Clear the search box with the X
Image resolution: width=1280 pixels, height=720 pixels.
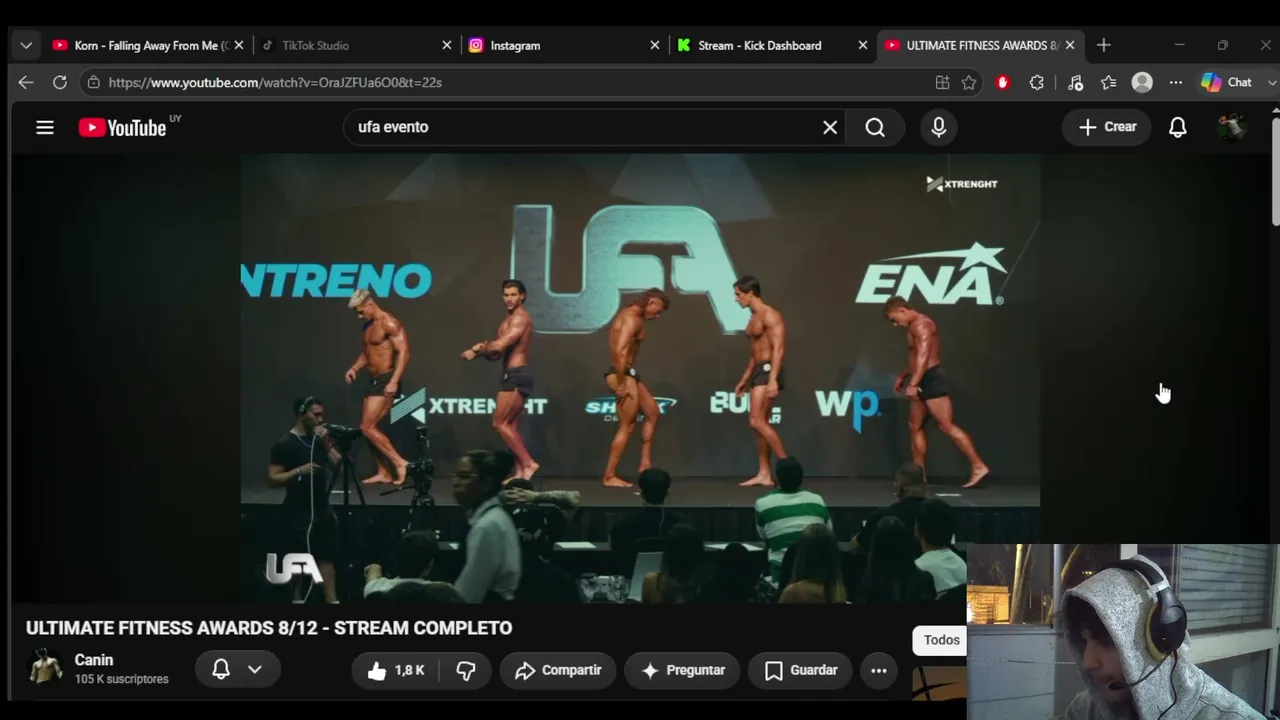pyautogui.click(x=830, y=127)
